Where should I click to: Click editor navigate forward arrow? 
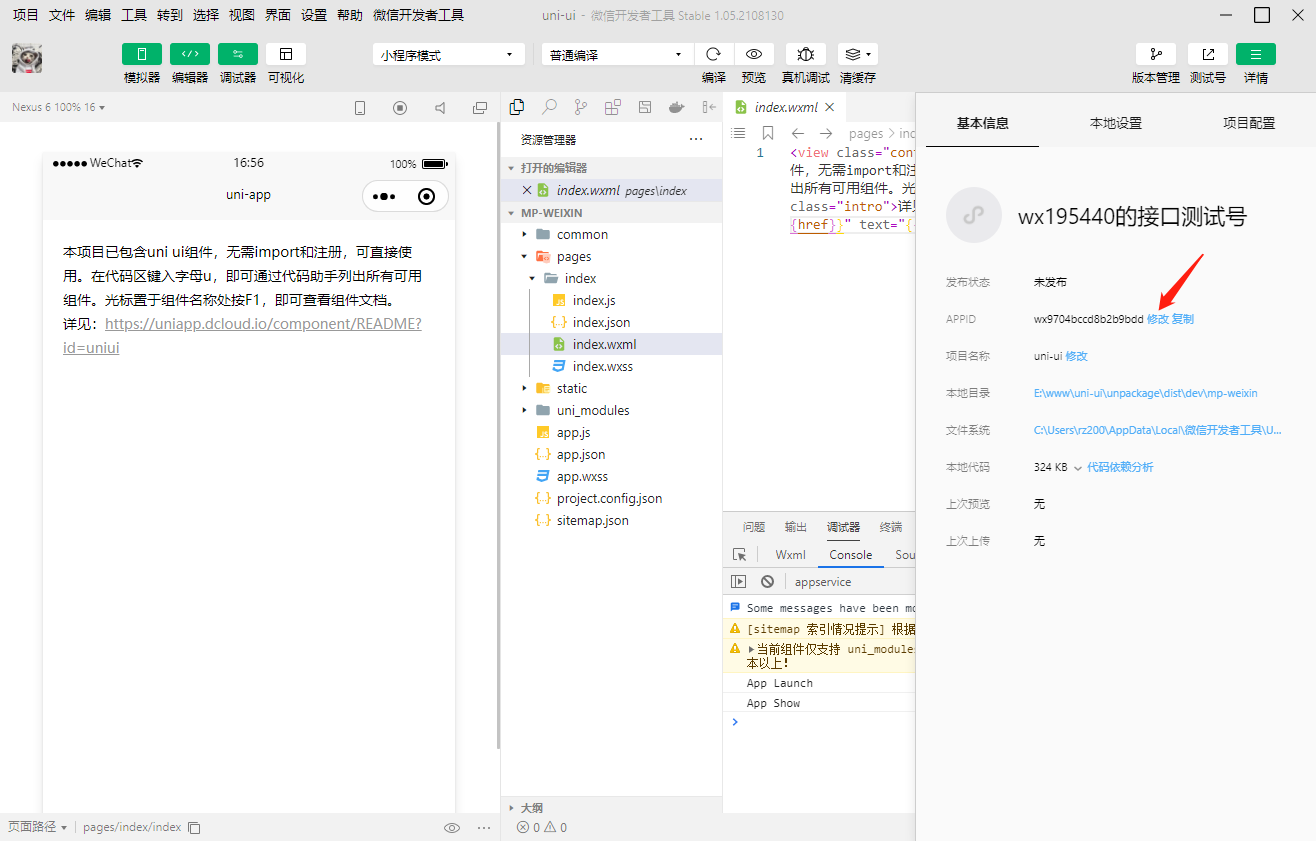[826, 133]
